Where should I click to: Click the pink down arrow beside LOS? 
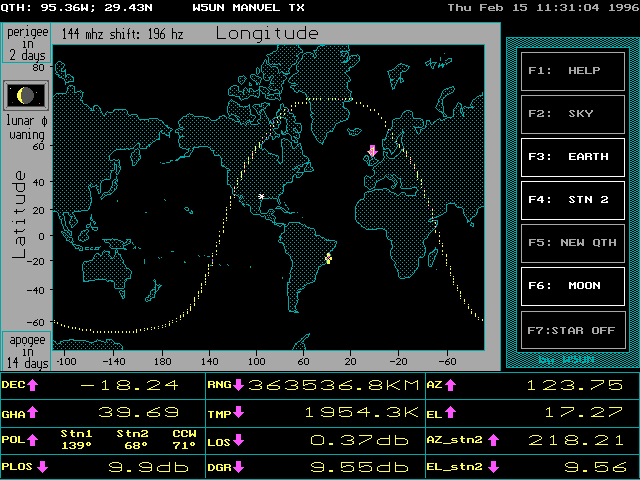240,439
